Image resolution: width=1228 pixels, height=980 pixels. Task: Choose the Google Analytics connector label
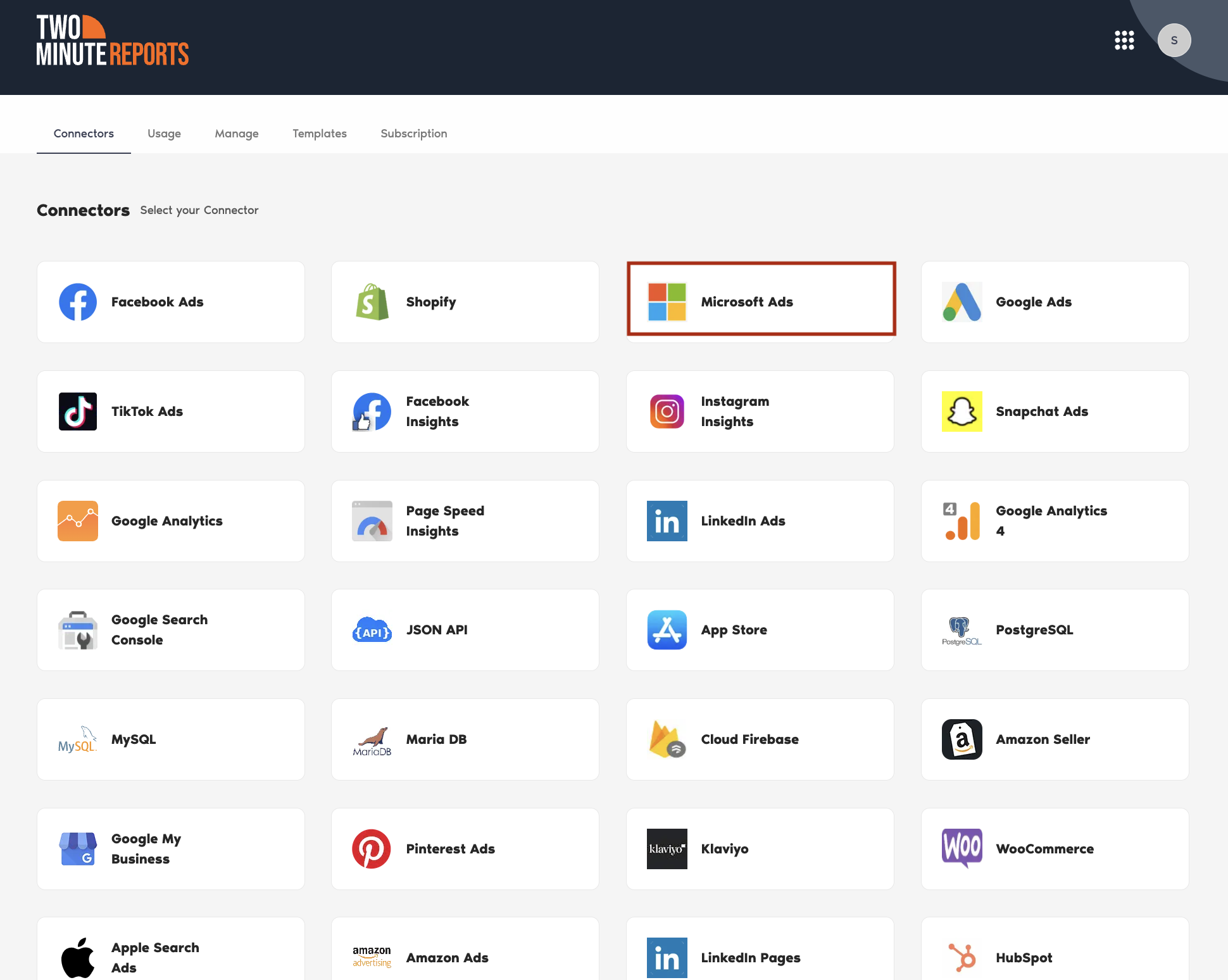(x=167, y=521)
